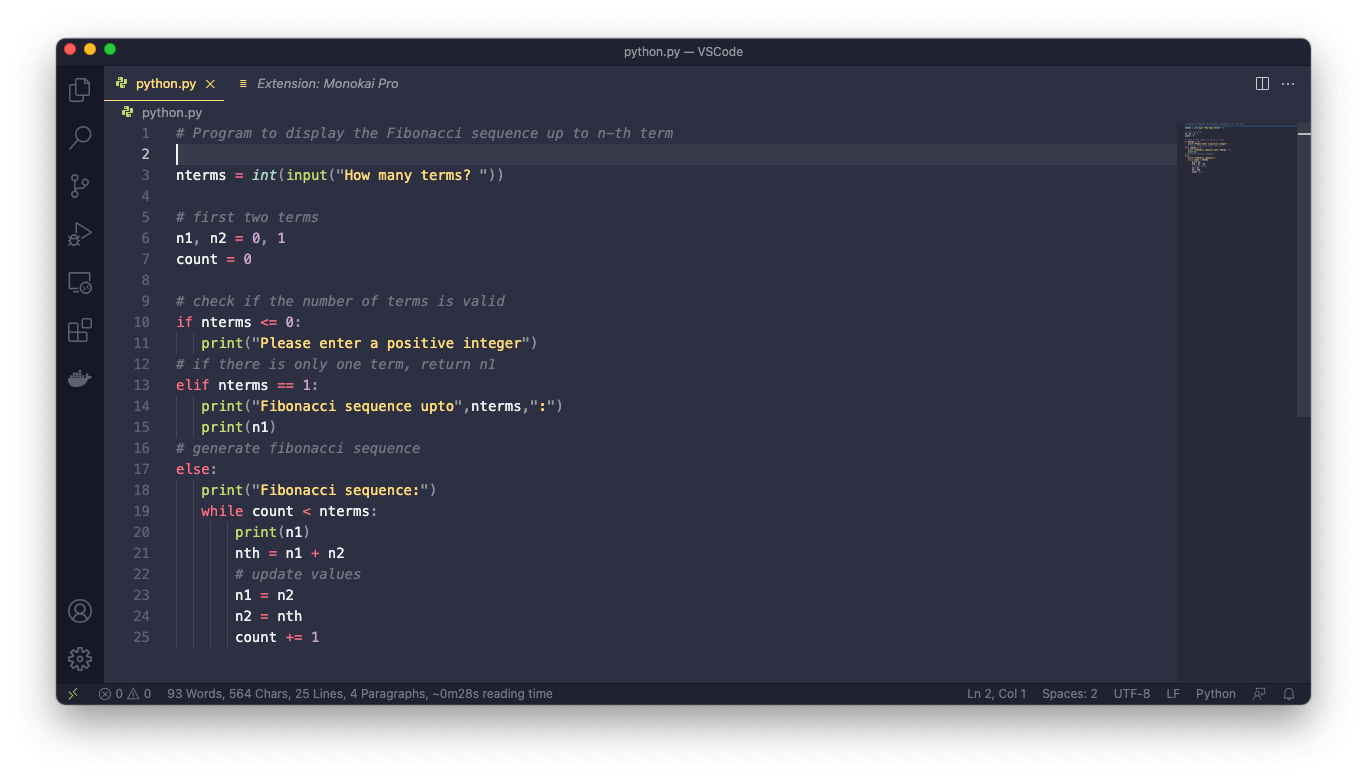Open the Explorer view in activity bar
Screen dimensions: 1367x779
[80, 90]
